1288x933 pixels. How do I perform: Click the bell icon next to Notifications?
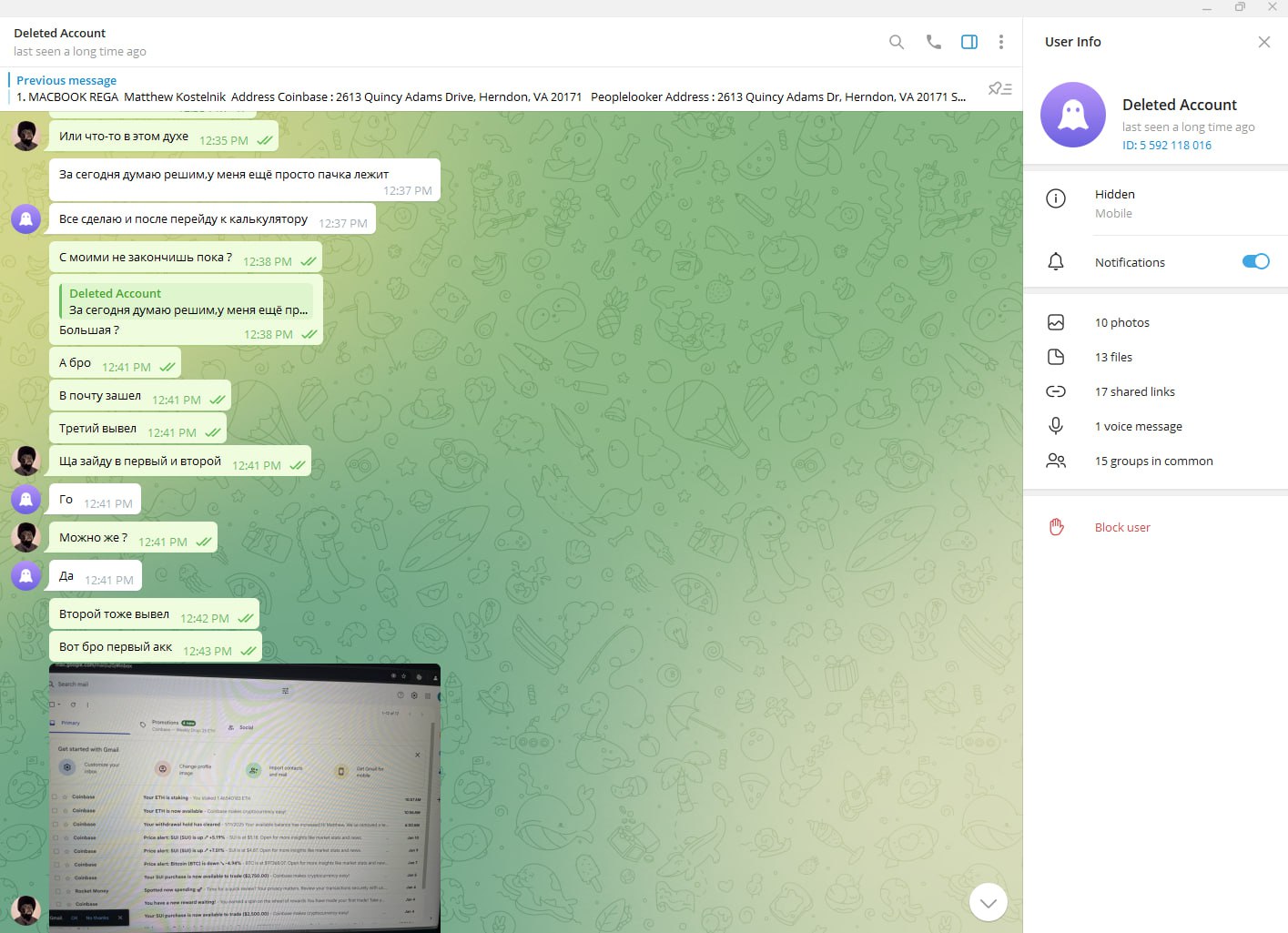(1056, 262)
